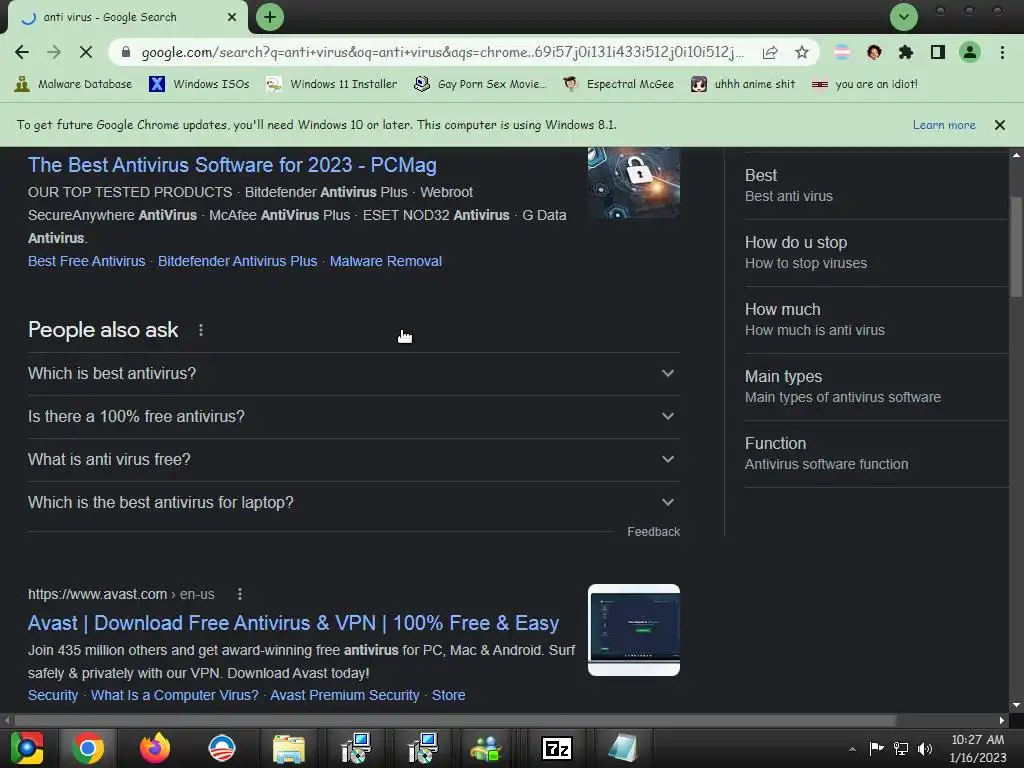Click the share page icon in address bar
The width and height of the screenshot is (1024, 768).
click(x=770, y=52)
